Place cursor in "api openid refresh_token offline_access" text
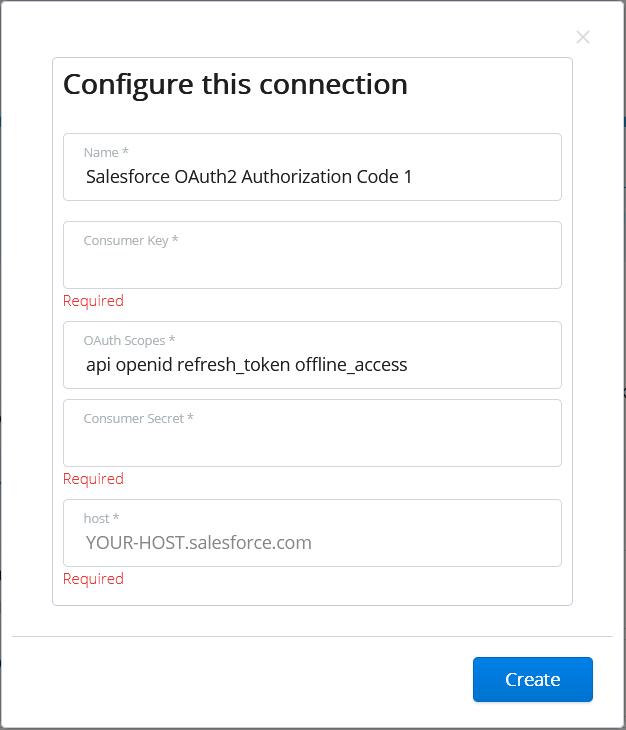This screenshot has width=626, height=730. click(246, 365)
